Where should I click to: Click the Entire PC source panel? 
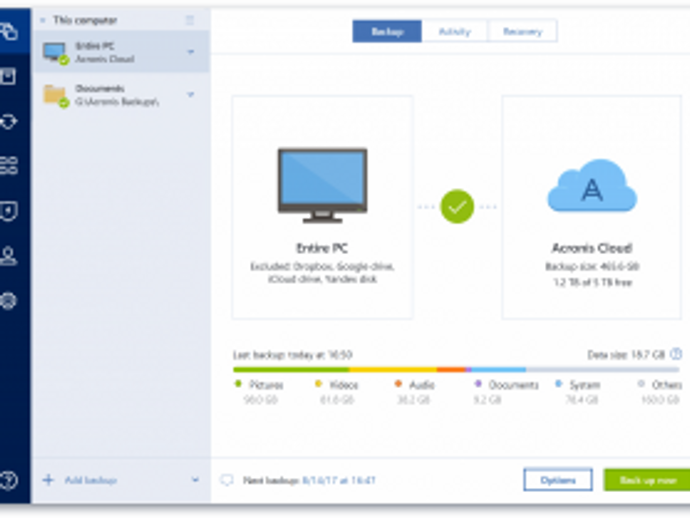click(x=323, y=207)
